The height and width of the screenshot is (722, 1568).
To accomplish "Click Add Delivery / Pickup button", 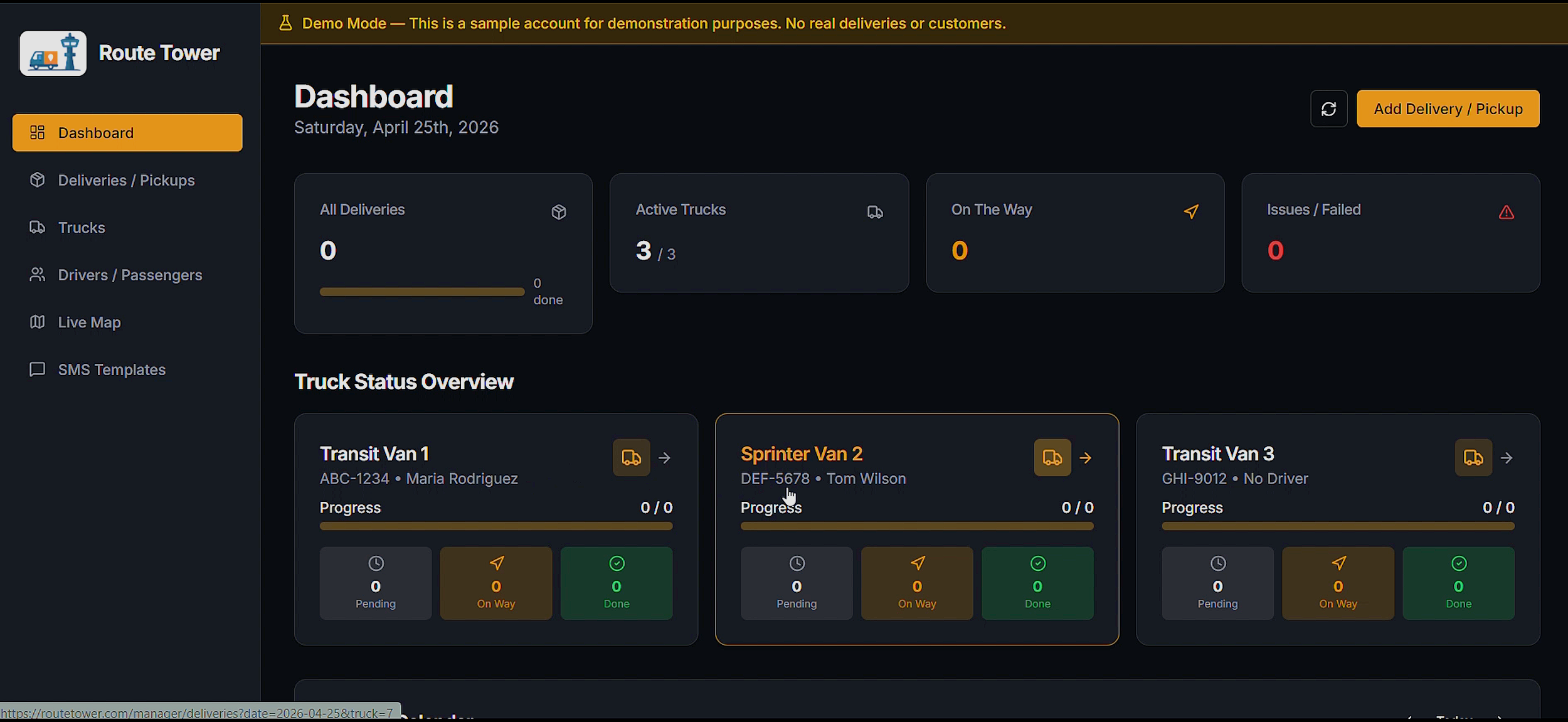I will 1448,109.
